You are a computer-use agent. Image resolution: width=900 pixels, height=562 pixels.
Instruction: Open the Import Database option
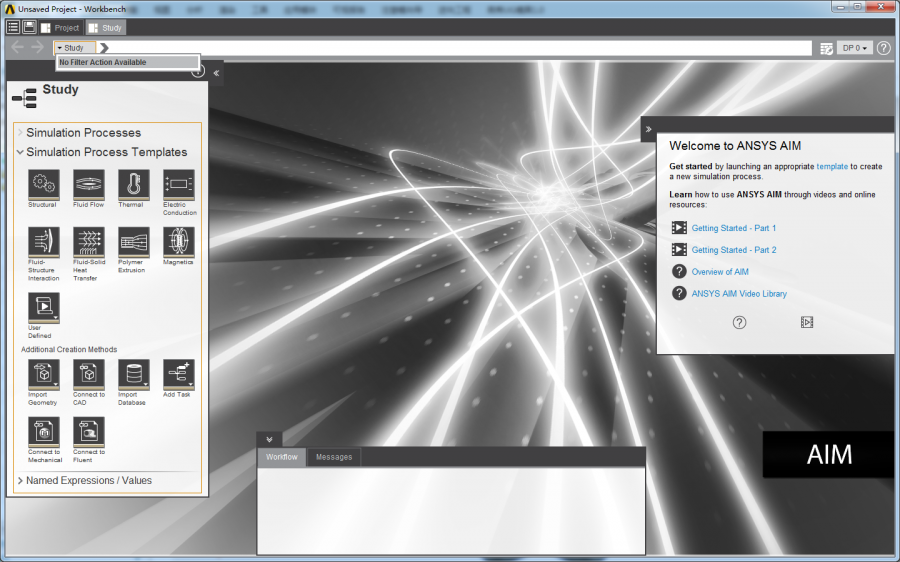coord(133,374)
